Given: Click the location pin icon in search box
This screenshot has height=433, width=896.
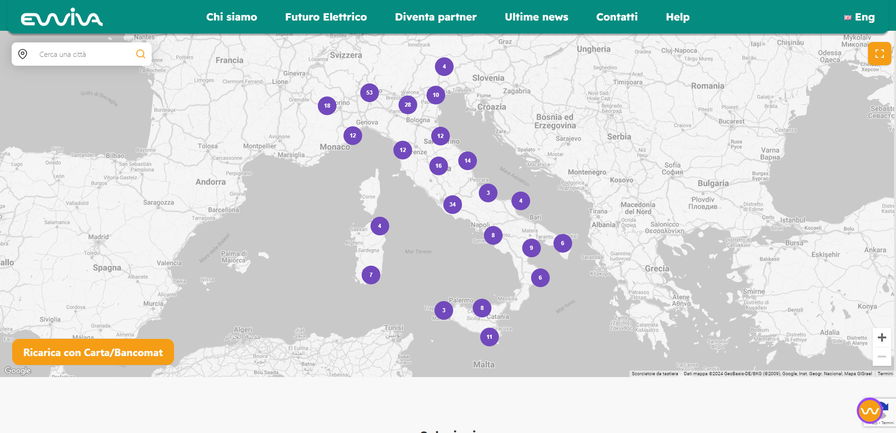Looking at the screenshot, I should coord(23,54).
